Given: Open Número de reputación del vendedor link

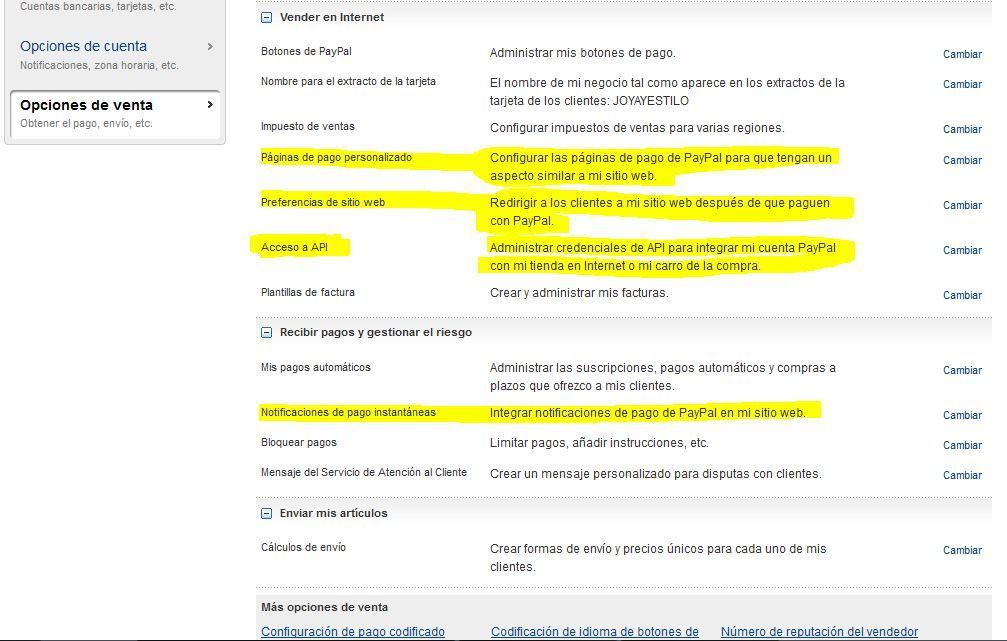Looking at the screenshot, I should (819, 631).
